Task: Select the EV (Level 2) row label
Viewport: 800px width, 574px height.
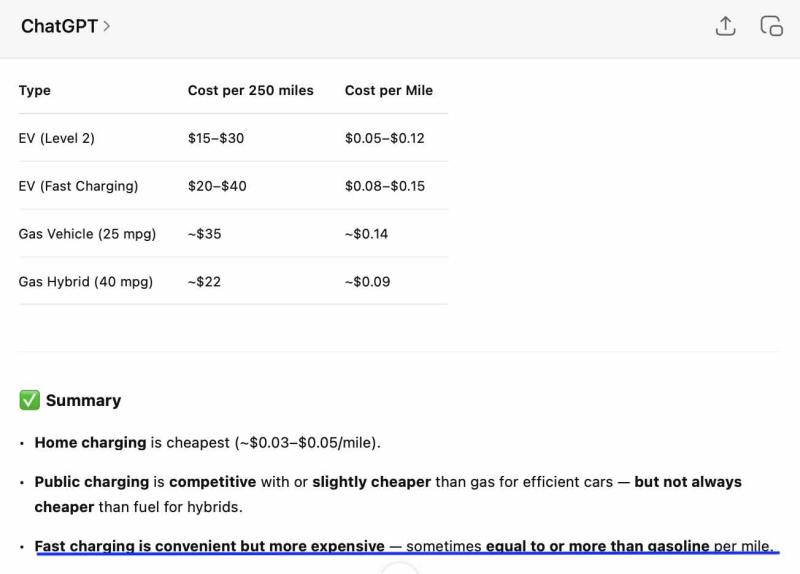Action: click(x=57, y=138)
